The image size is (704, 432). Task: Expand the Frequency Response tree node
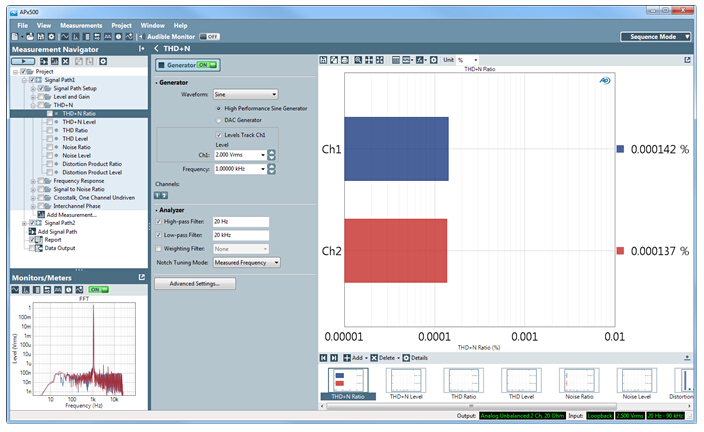pos(33,181)
